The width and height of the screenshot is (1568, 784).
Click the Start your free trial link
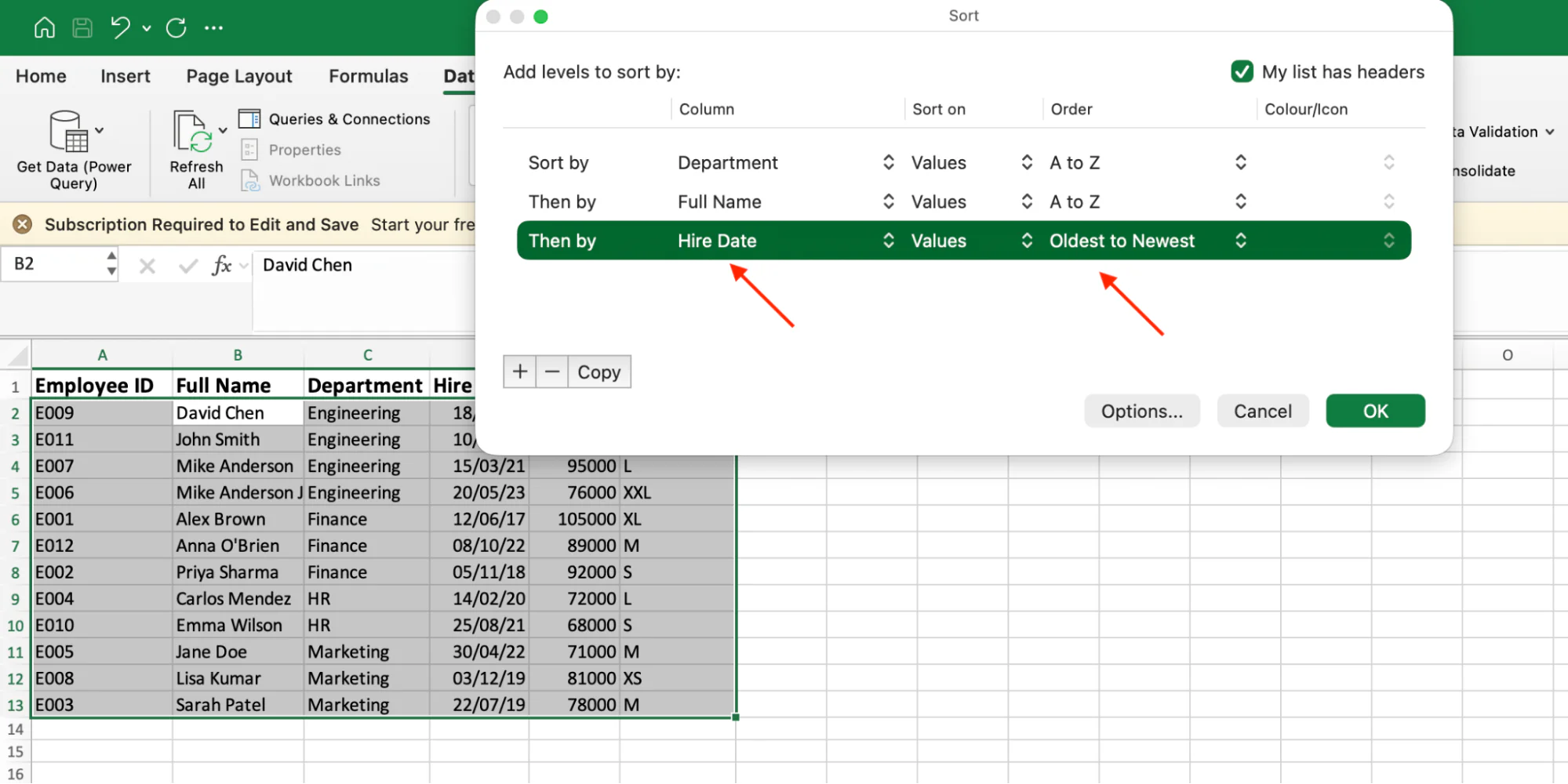coord(424,225)
